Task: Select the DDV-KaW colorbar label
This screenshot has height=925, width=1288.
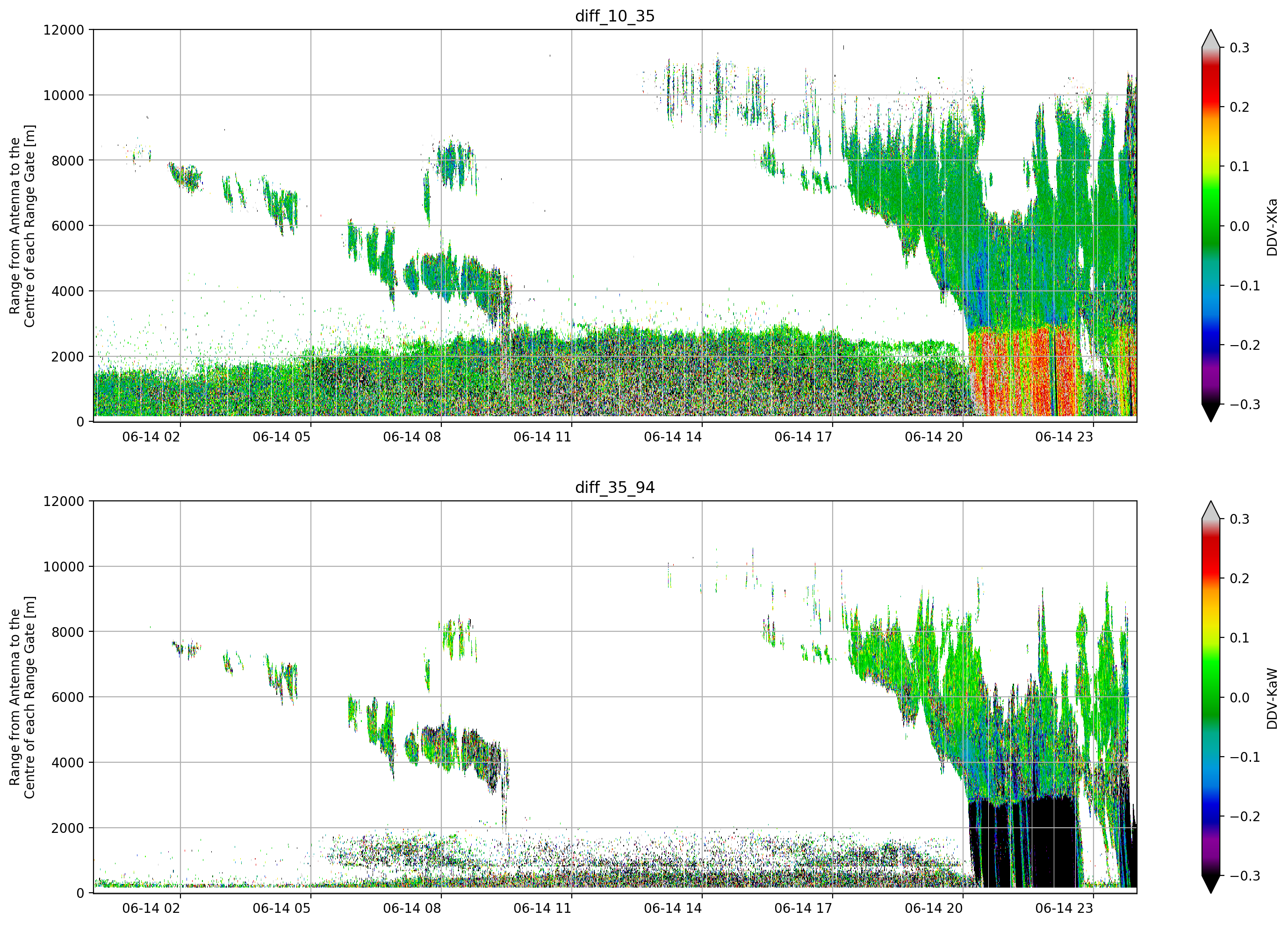Action: coord(1272,698)
